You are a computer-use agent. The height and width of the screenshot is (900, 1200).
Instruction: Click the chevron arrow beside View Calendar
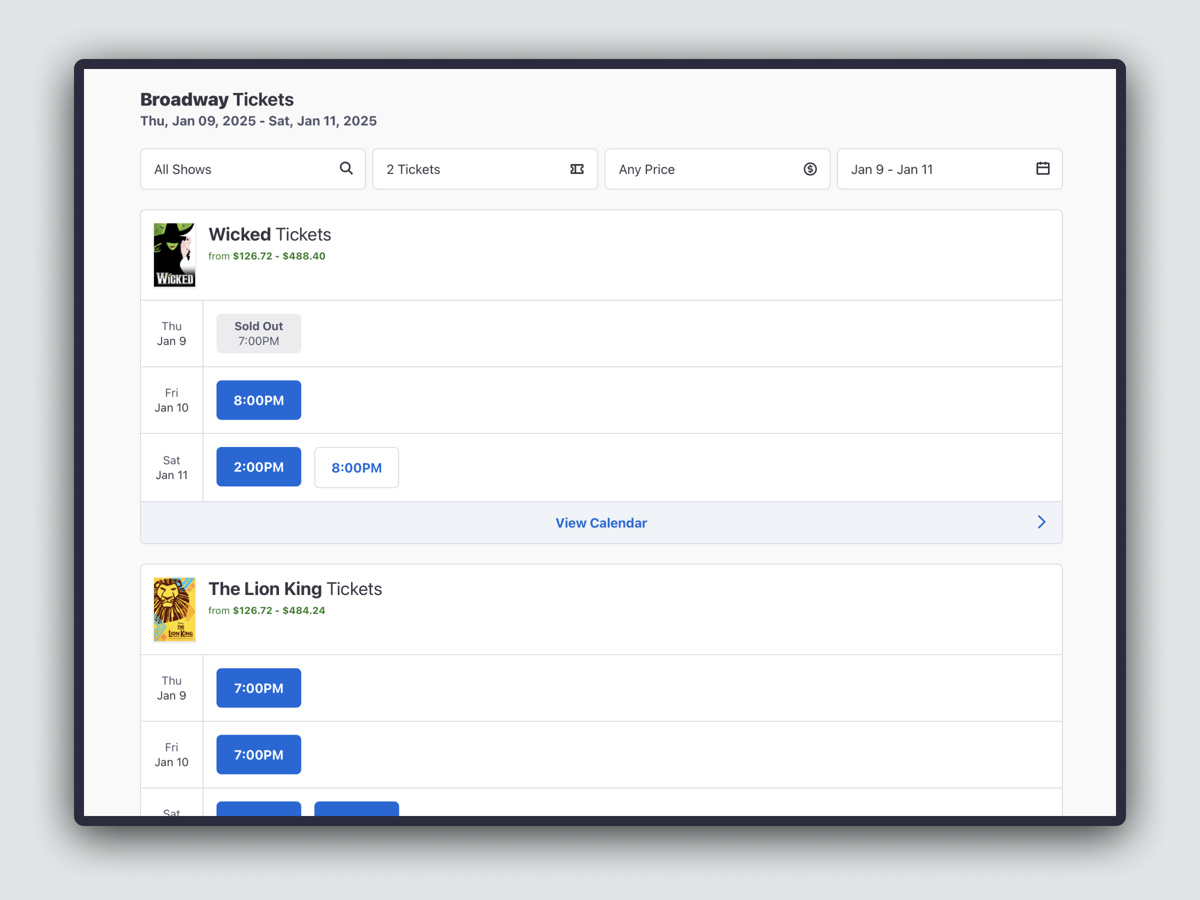1041,522
